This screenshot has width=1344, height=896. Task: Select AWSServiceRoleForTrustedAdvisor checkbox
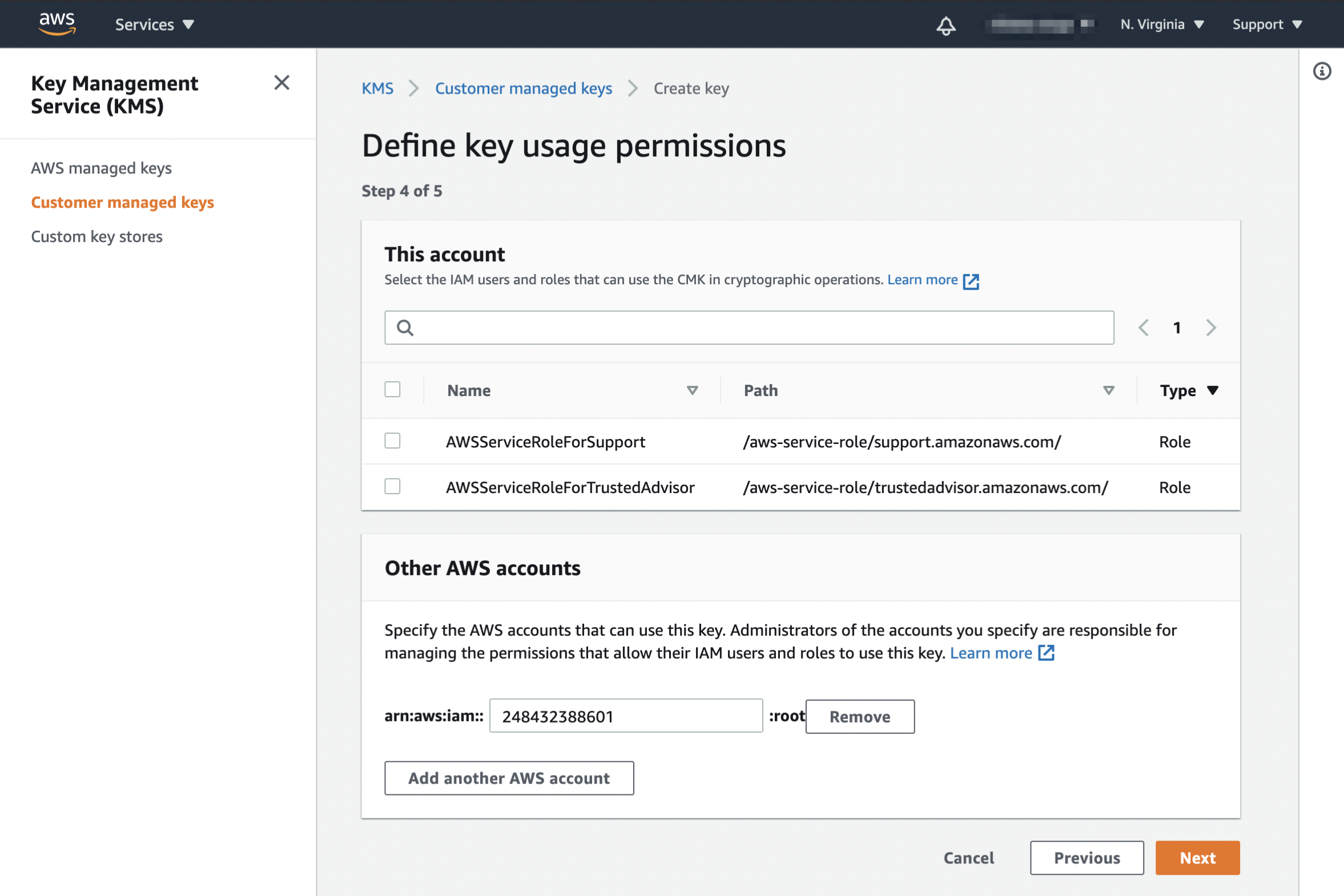[x=392, y=487]
